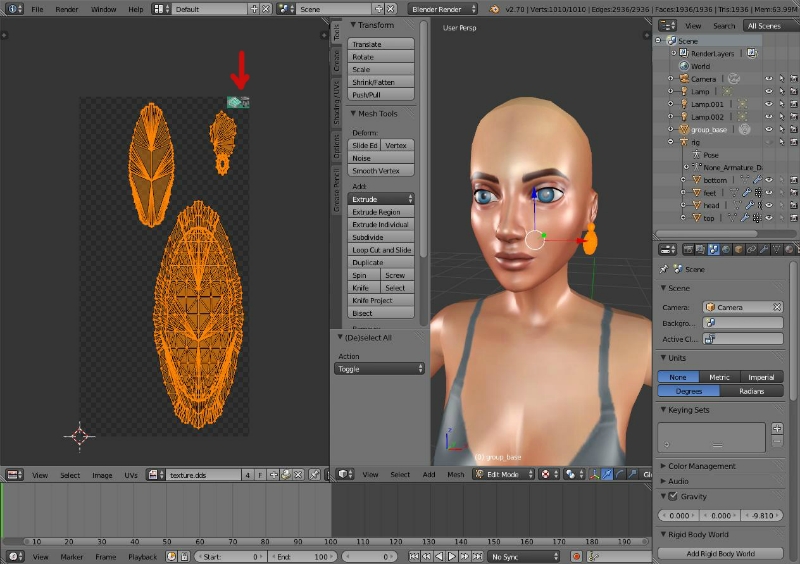
Task: Select Radians rotation units
Action: click(751, 391)
